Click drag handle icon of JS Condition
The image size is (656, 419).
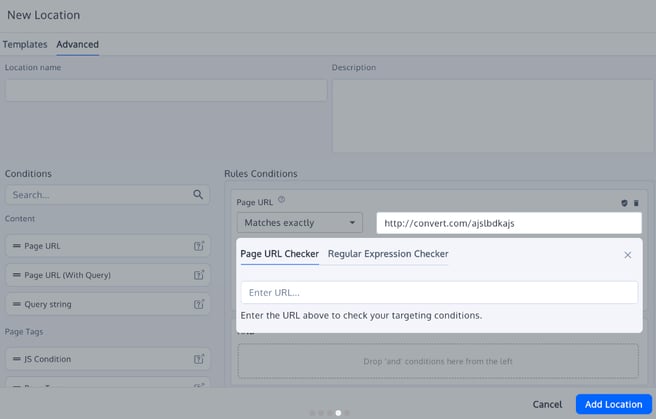click(17, 359)
